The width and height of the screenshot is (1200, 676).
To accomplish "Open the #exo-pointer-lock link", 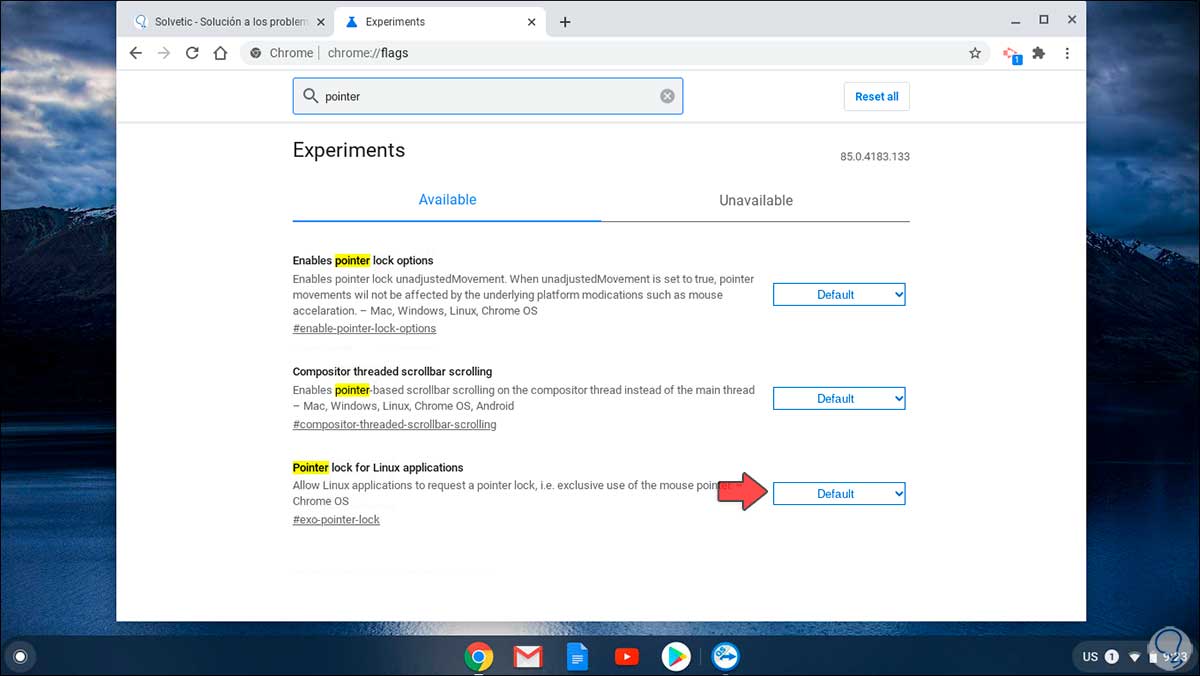I will coord(336,520).
